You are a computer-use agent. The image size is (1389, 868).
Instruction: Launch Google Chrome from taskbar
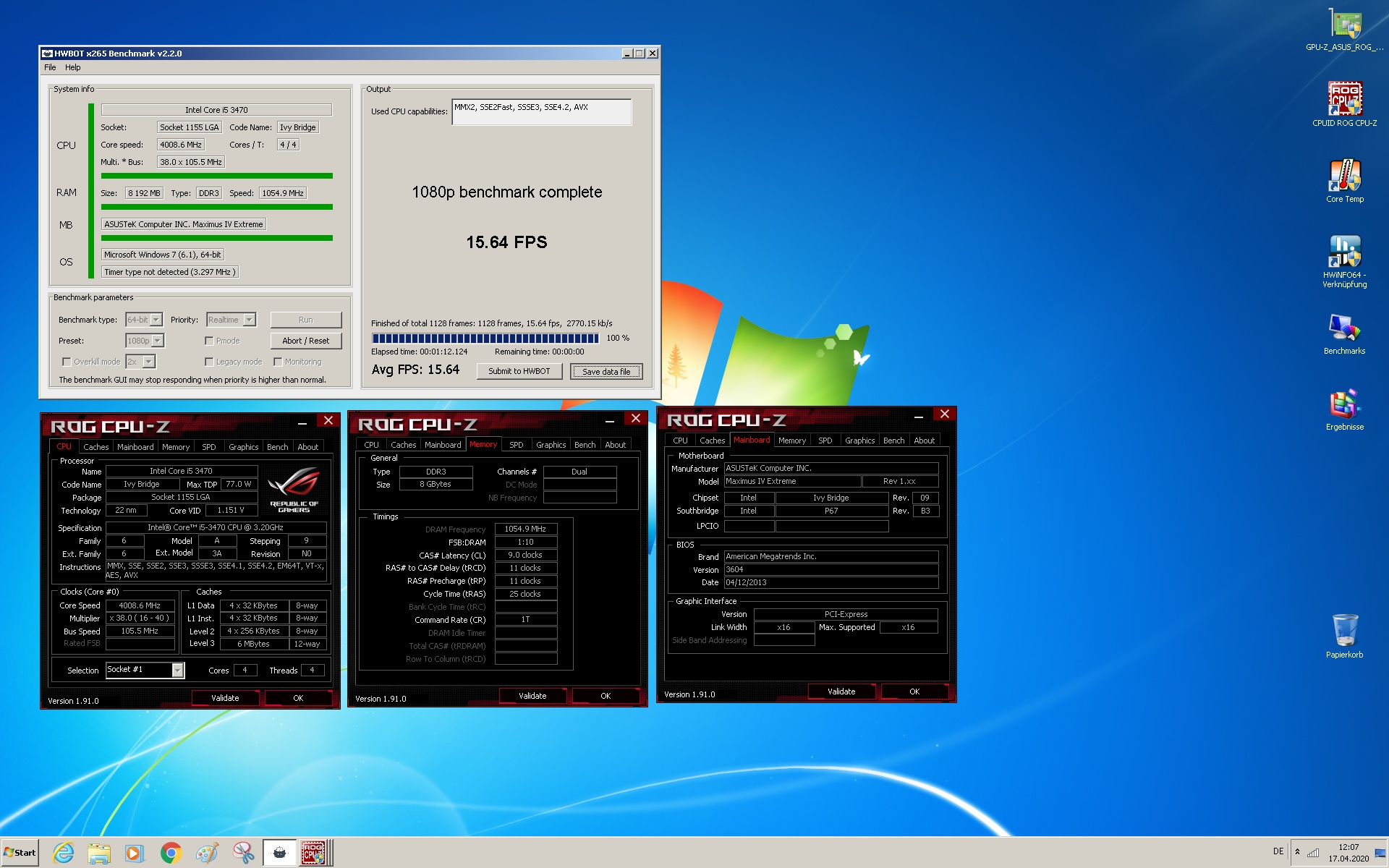(171, 853)
